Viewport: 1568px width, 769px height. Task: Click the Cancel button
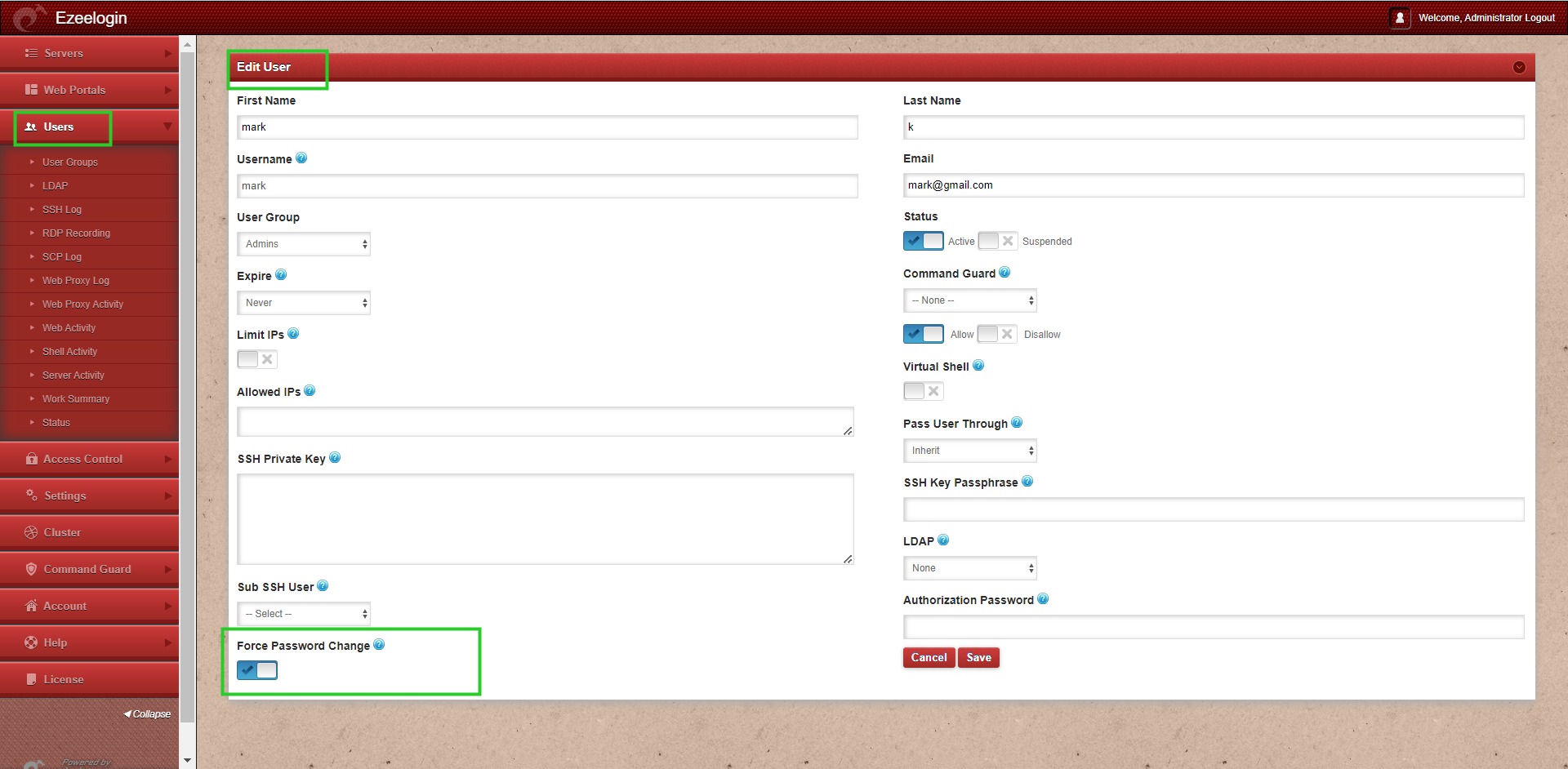coord(929,658)
